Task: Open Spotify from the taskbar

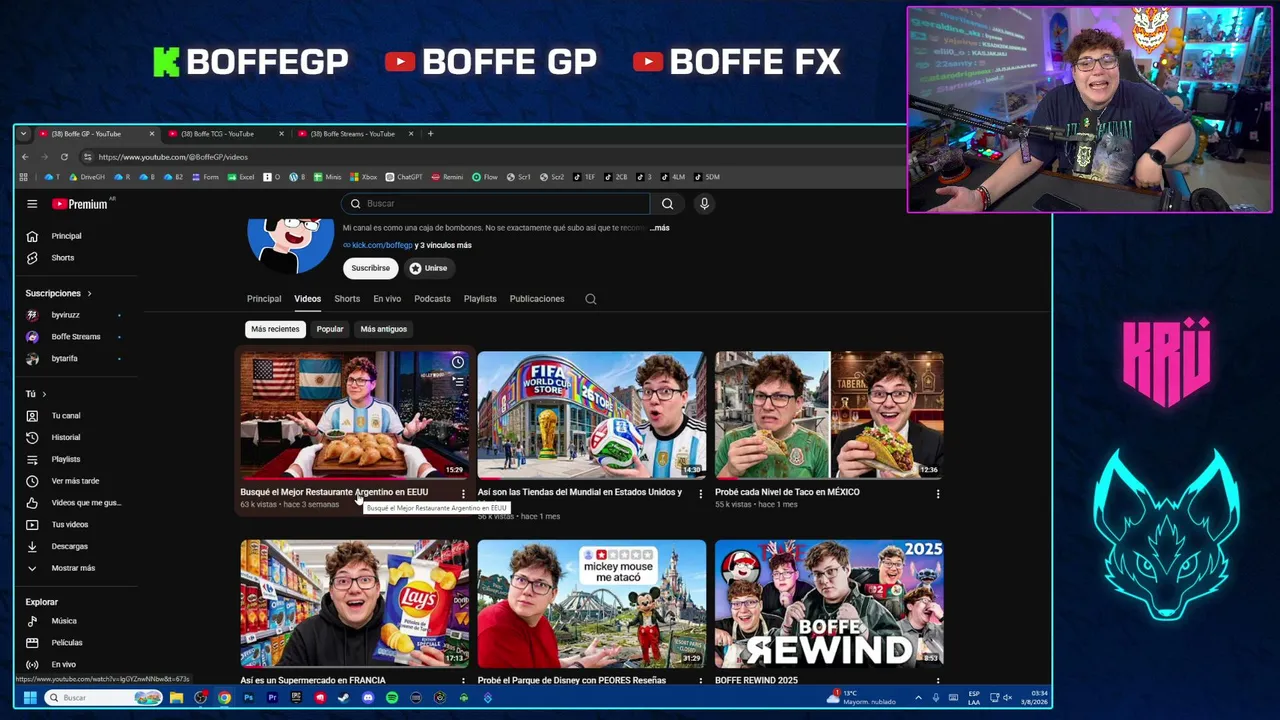Action: 392,698
